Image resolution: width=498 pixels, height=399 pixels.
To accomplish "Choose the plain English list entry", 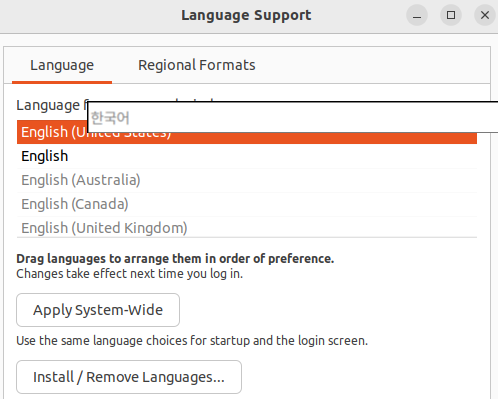I will click(247, 156).
